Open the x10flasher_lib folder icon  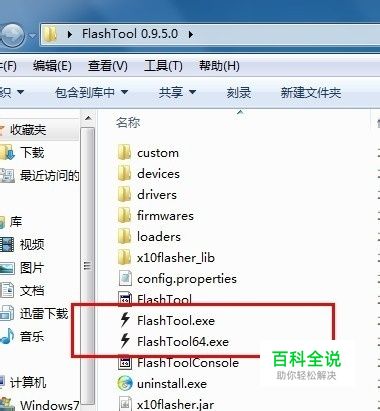(124, 258)
